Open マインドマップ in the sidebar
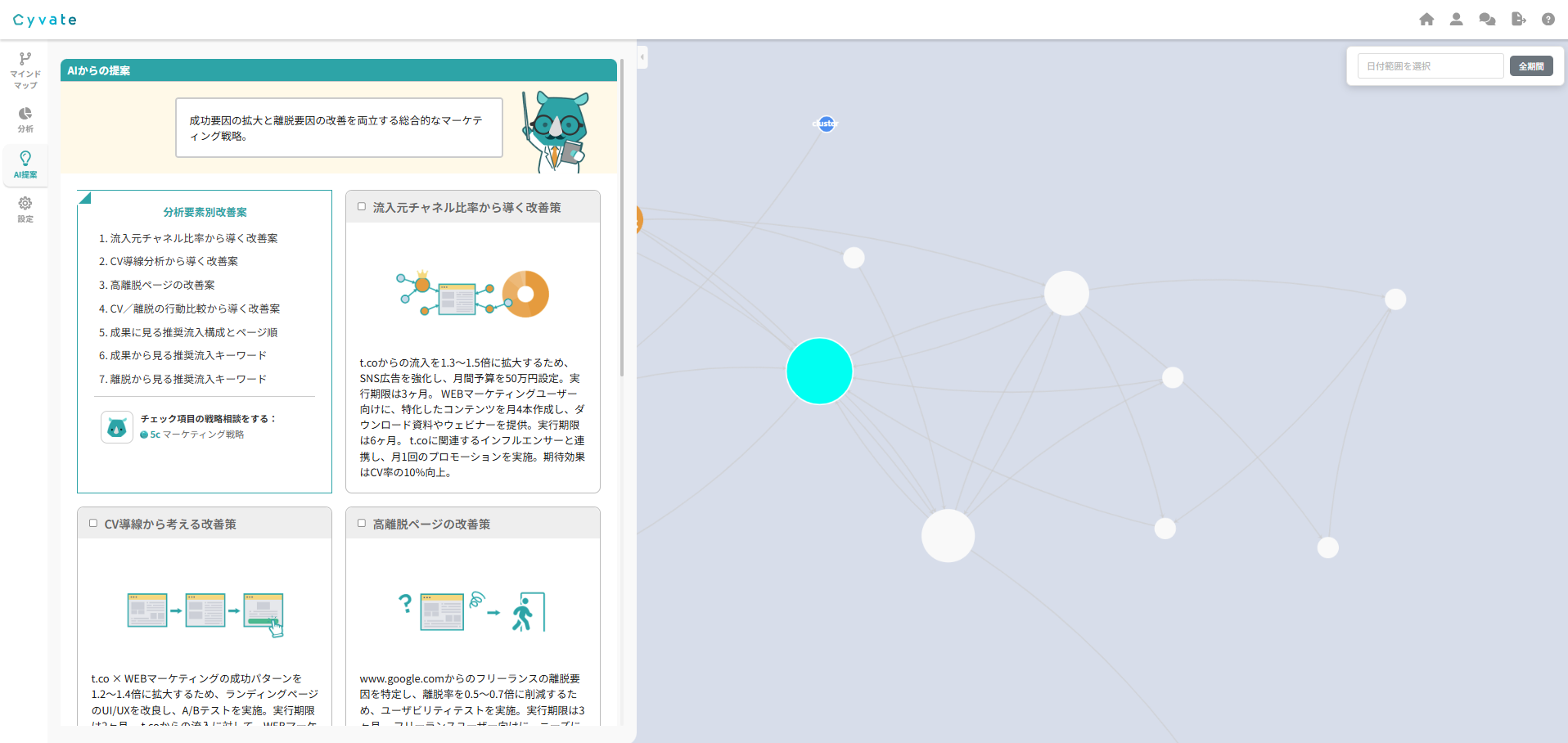Screen dimensions: 1568x743 25,70
